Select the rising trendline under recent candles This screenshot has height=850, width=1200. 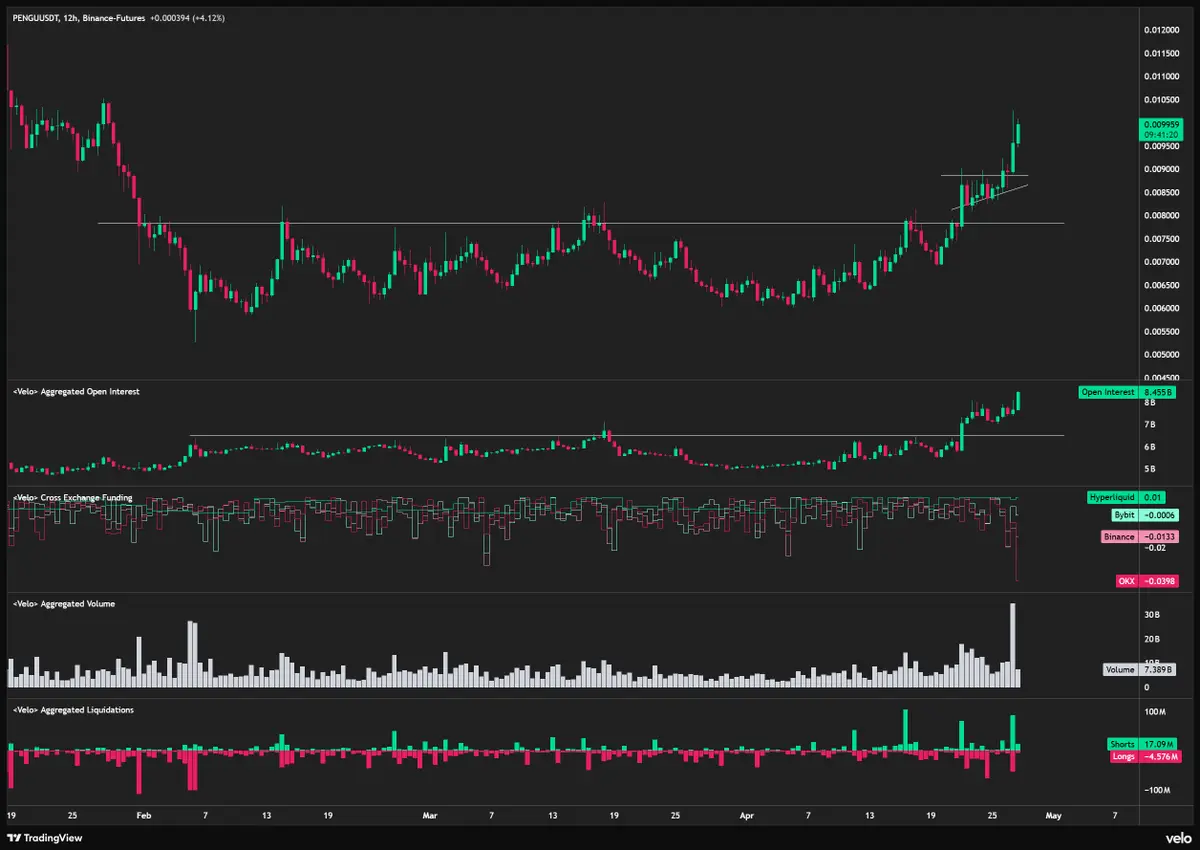pos(990,197)
